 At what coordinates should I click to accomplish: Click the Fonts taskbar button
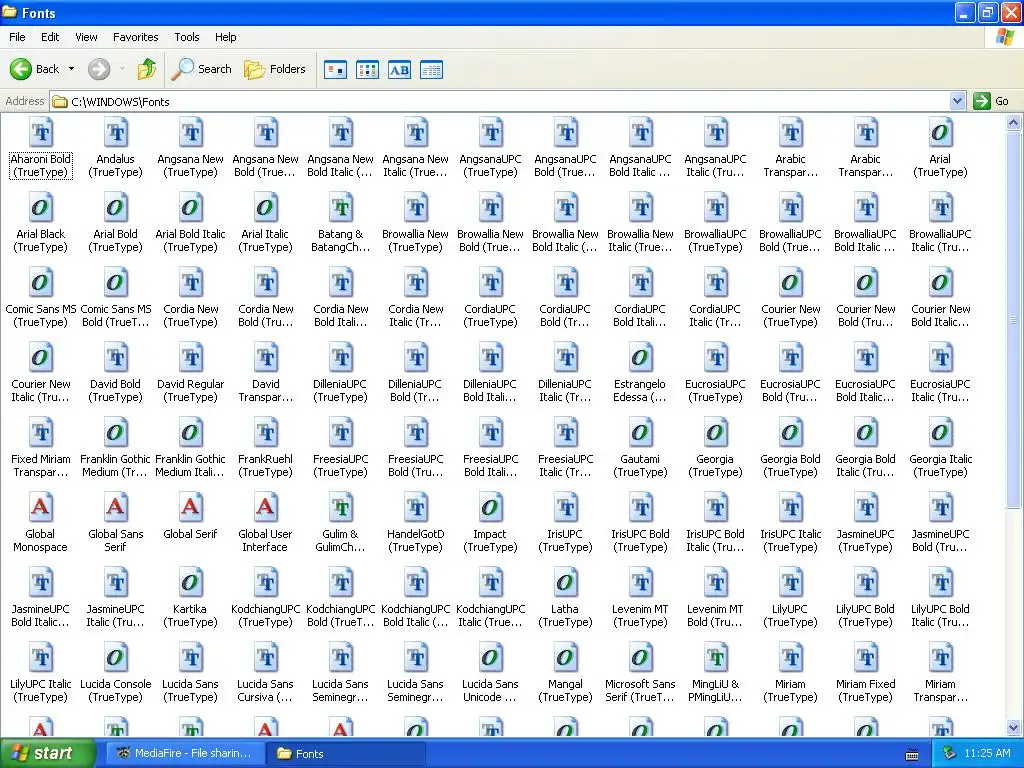point(345,754)
